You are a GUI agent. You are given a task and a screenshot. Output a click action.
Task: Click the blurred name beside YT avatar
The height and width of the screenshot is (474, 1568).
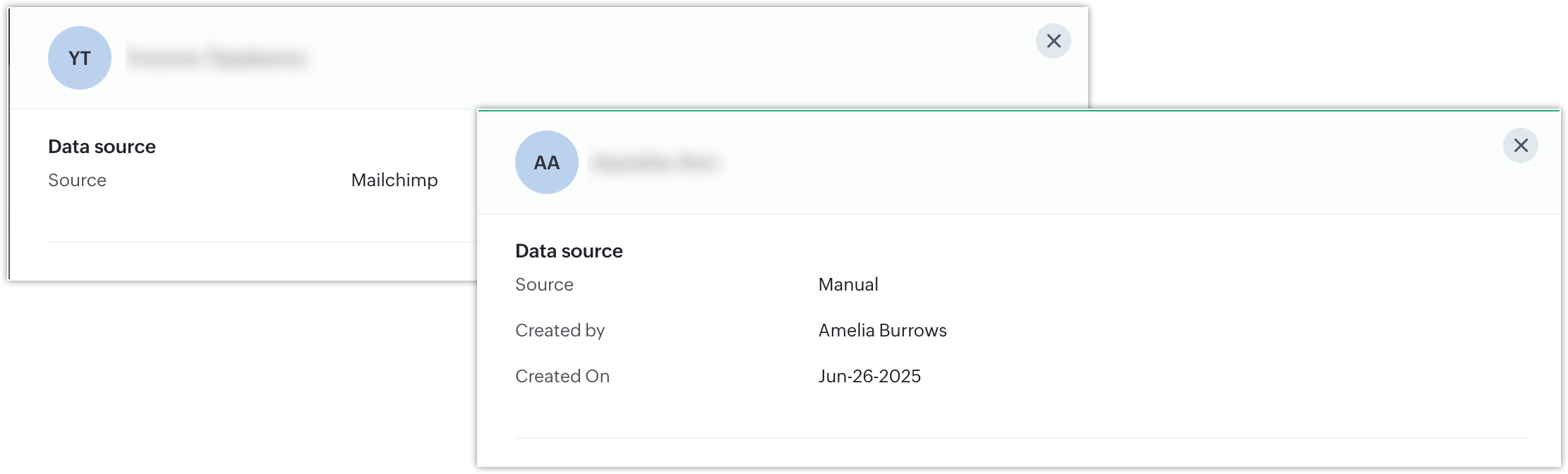(x=217, y=59)
